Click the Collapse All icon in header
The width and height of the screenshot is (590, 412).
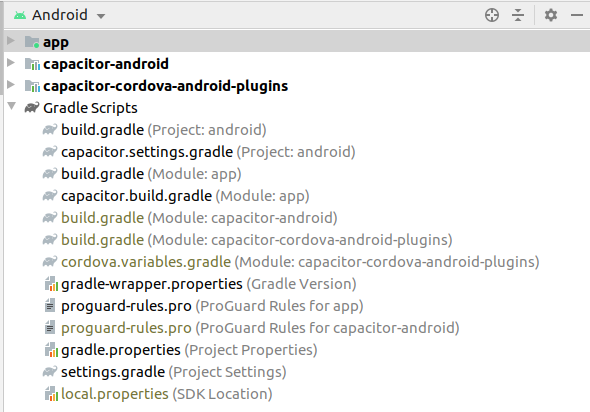(x=518, y=15)
